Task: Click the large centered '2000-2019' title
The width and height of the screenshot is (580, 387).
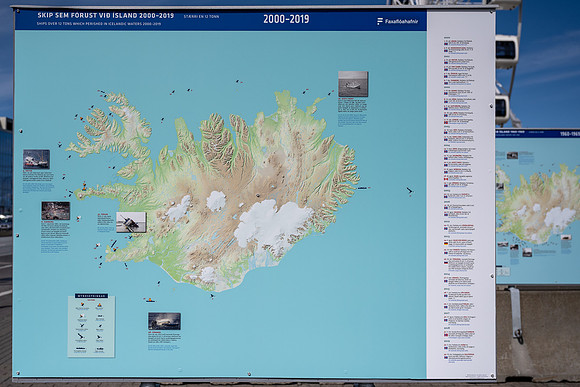Action: point(286,19)
